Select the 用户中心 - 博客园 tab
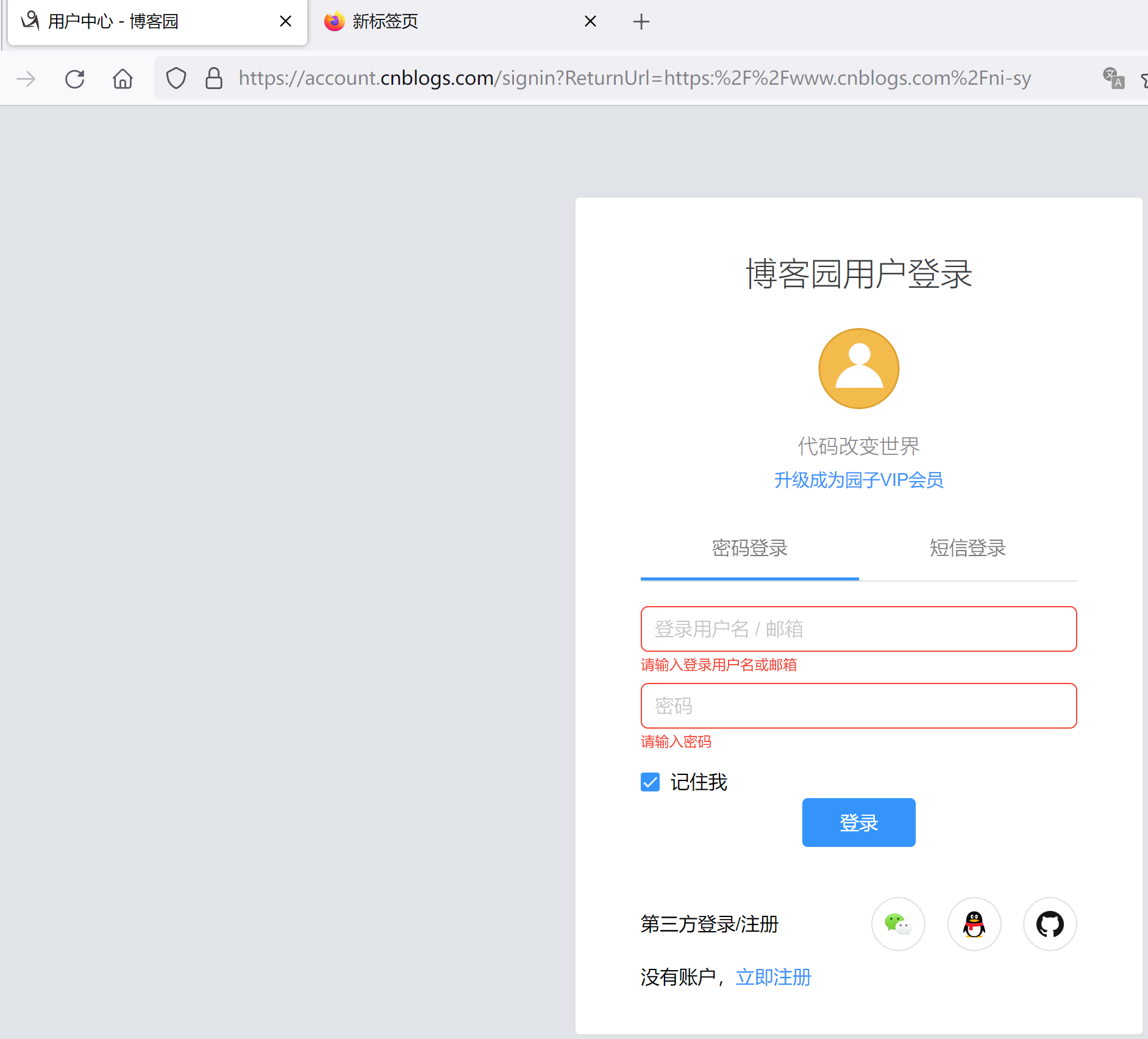This screenshot has height=1039, width=1148. 157,22
